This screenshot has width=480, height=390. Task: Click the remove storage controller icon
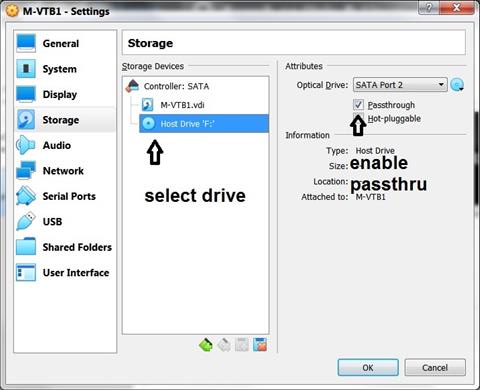[x=224, y=345]
